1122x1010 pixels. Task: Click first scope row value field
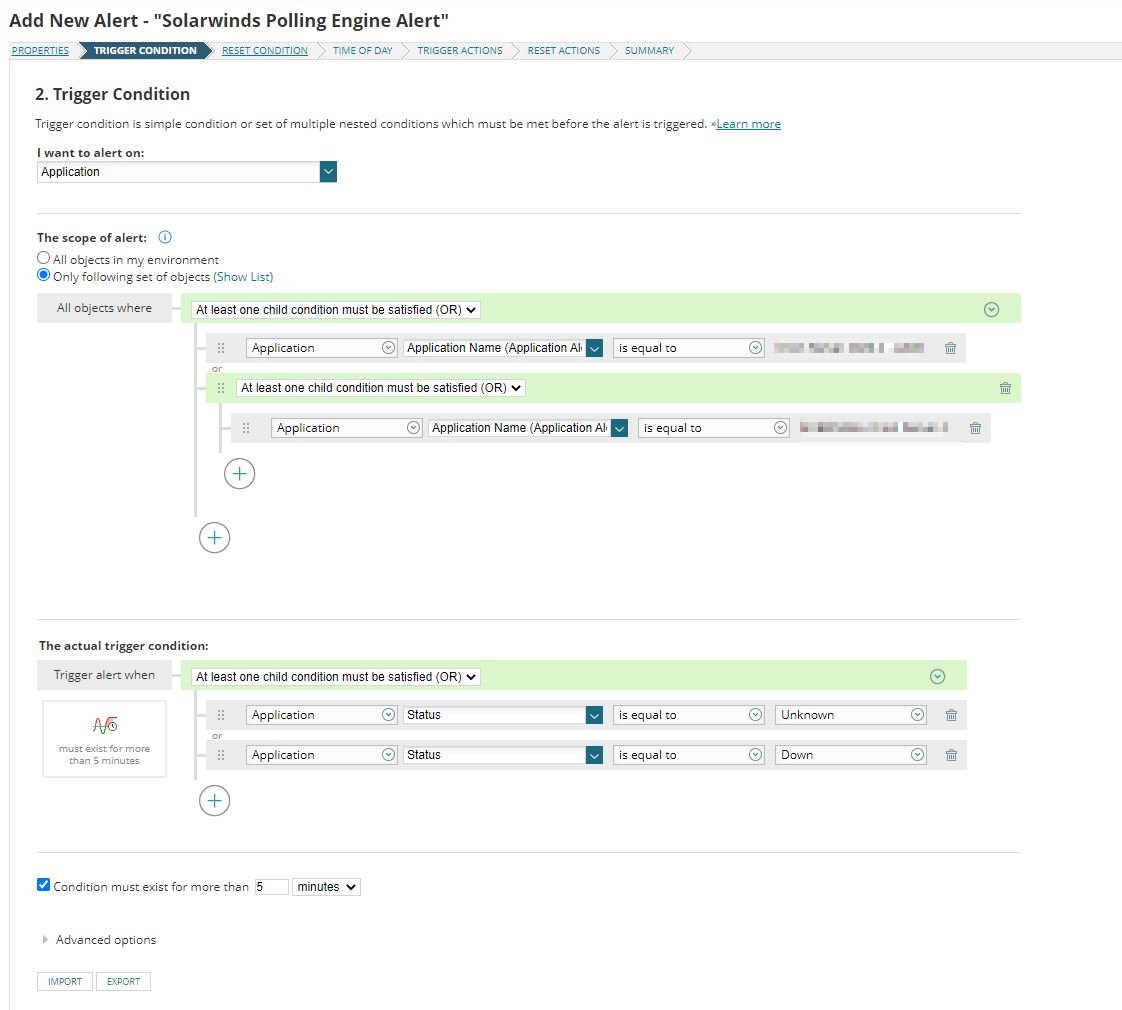(x=849, y=348)
